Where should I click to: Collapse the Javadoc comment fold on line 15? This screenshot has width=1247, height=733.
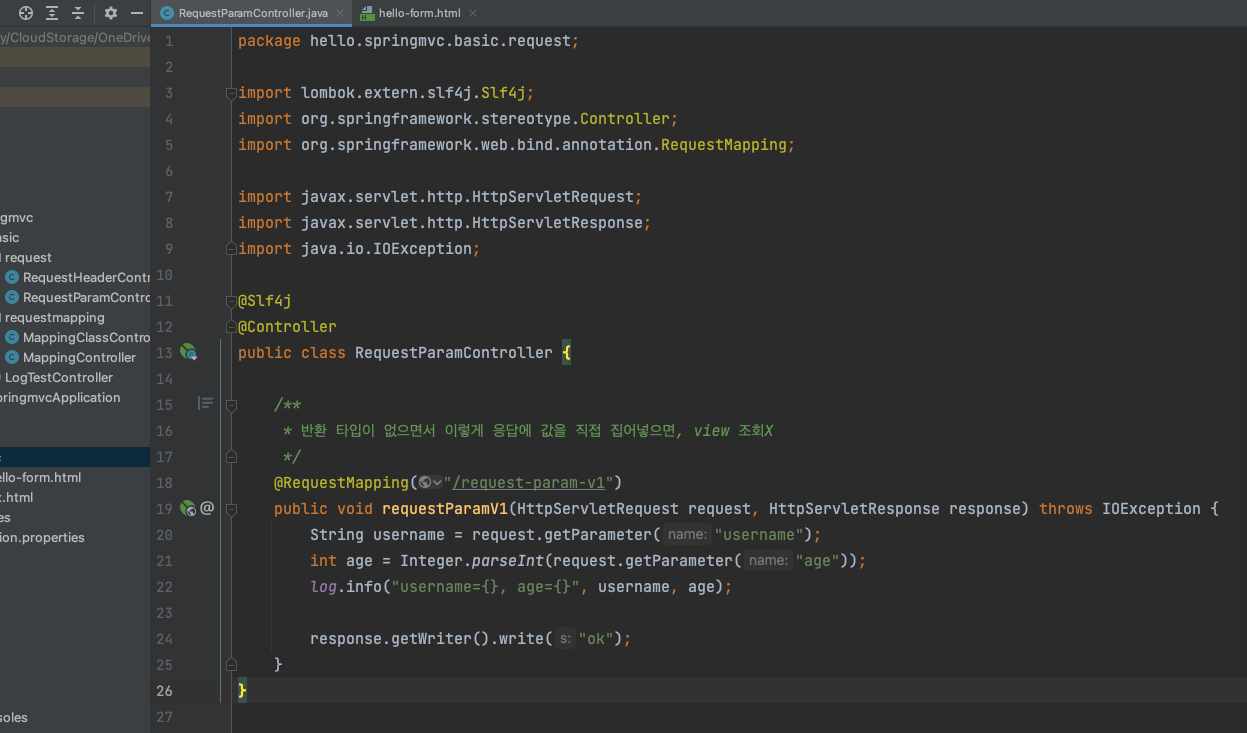pyautogui.click(x=231, y=405)
